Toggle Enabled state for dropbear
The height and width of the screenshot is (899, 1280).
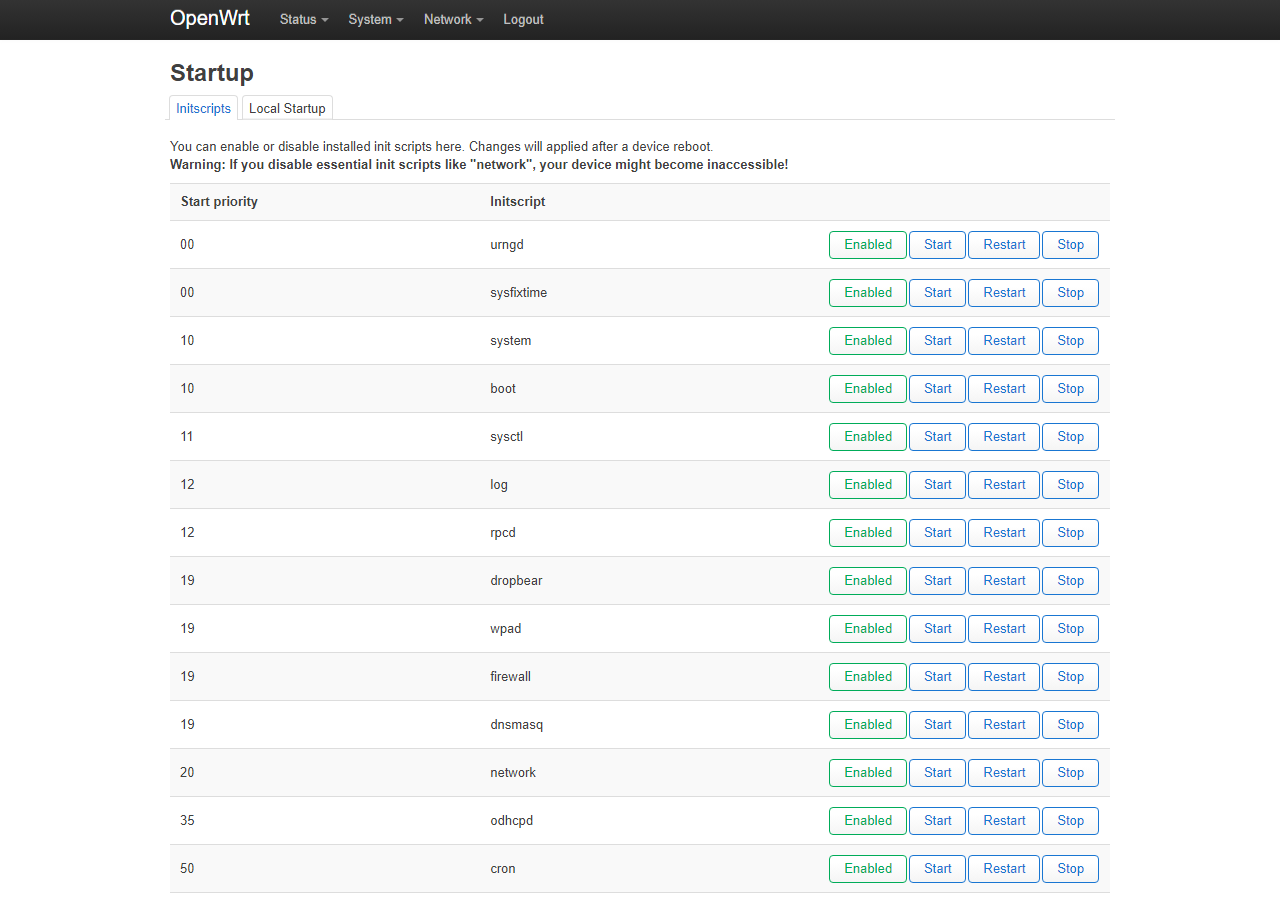tap(867, 581)
